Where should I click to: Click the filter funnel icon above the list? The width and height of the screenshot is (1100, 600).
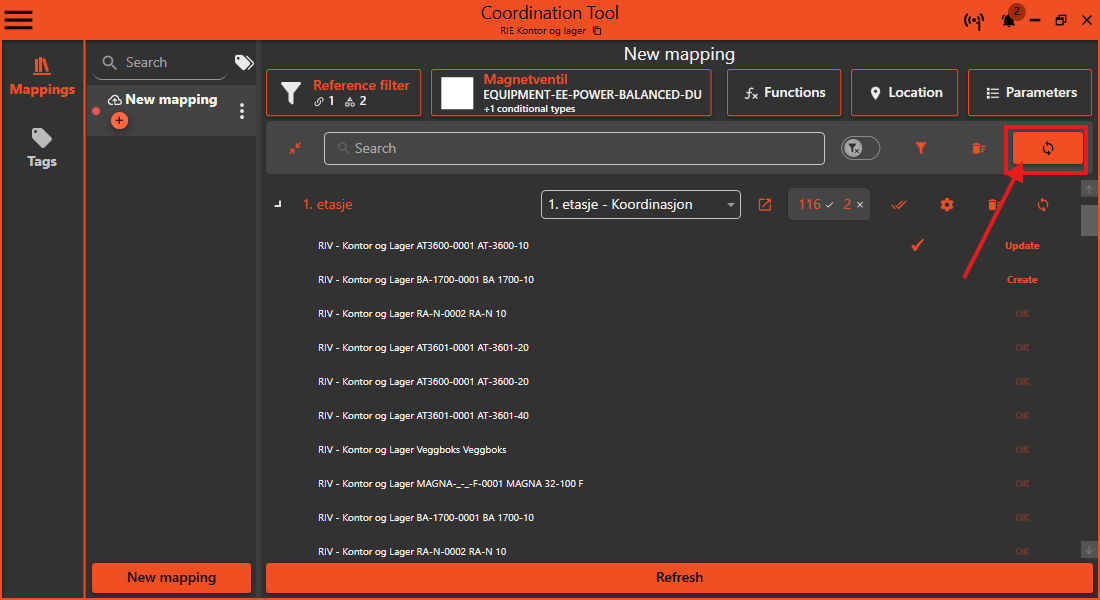coord(920,147)
